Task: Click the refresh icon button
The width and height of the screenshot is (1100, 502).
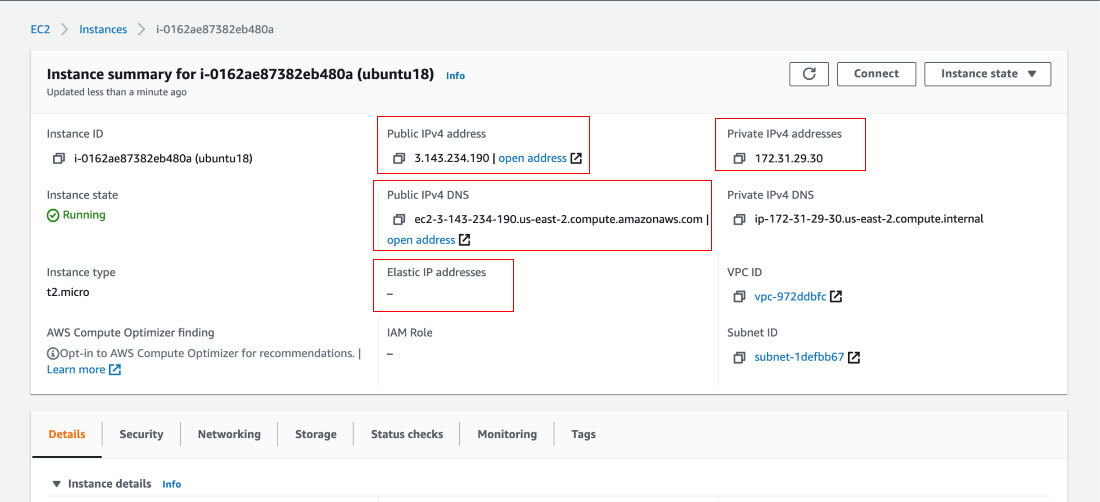Action: 808,74
